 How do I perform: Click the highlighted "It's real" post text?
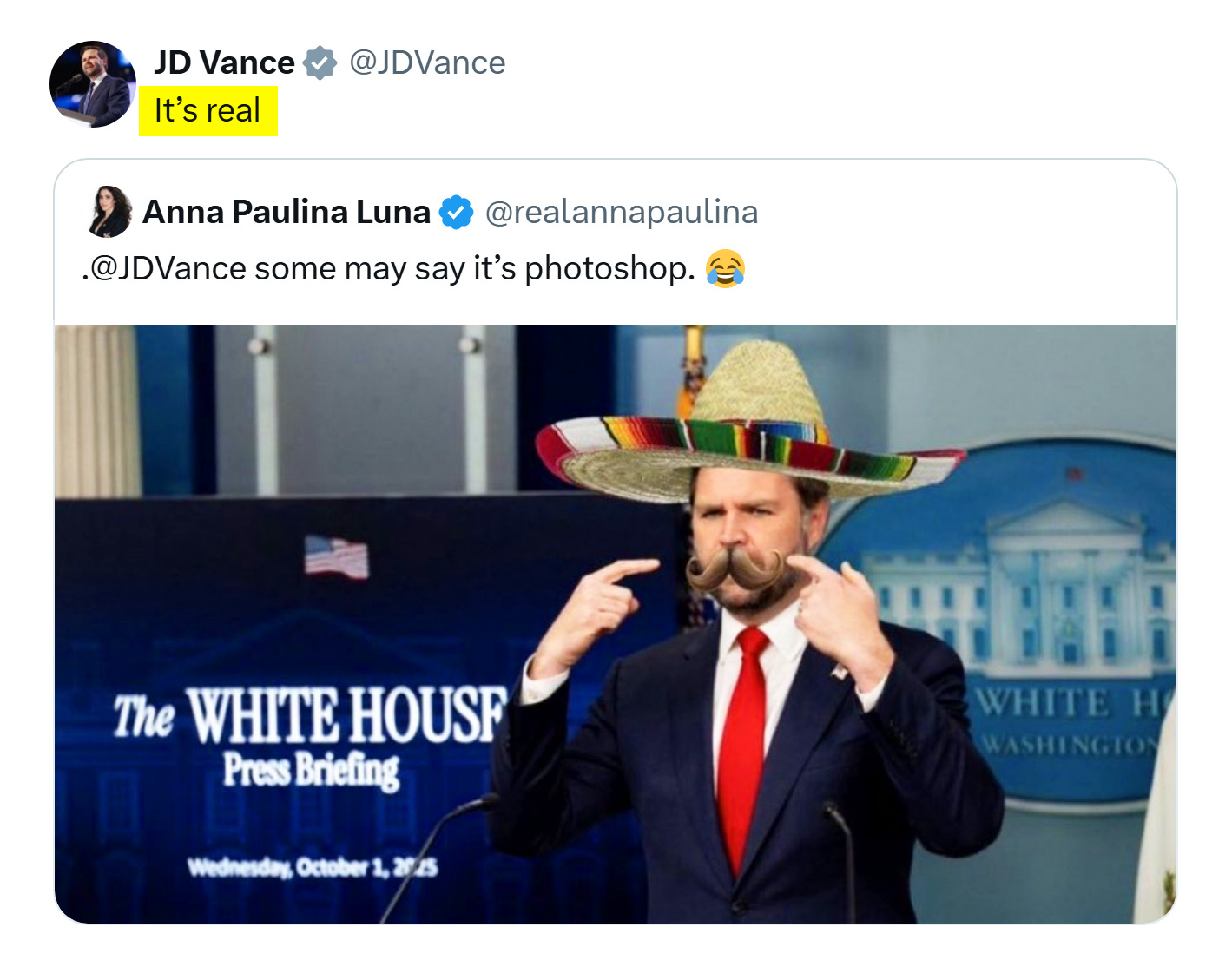pyautogui.click(x=208, y=111)
